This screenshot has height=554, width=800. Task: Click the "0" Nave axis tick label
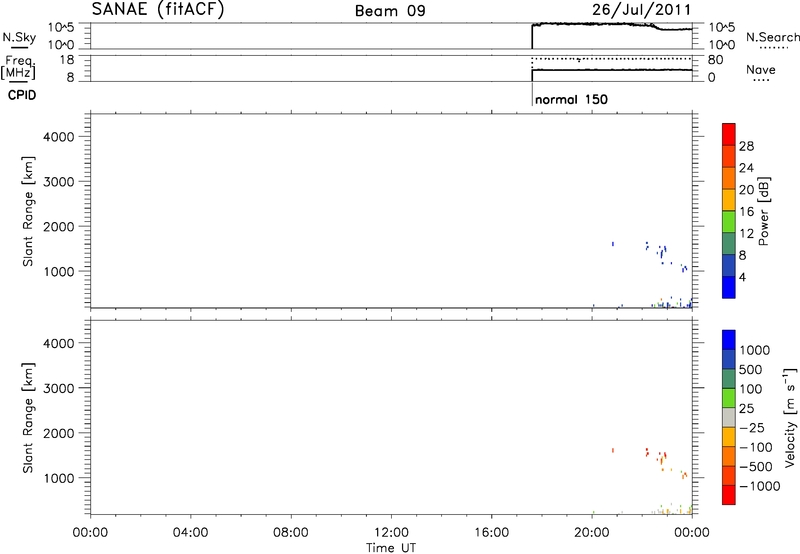tap(712, 78)
